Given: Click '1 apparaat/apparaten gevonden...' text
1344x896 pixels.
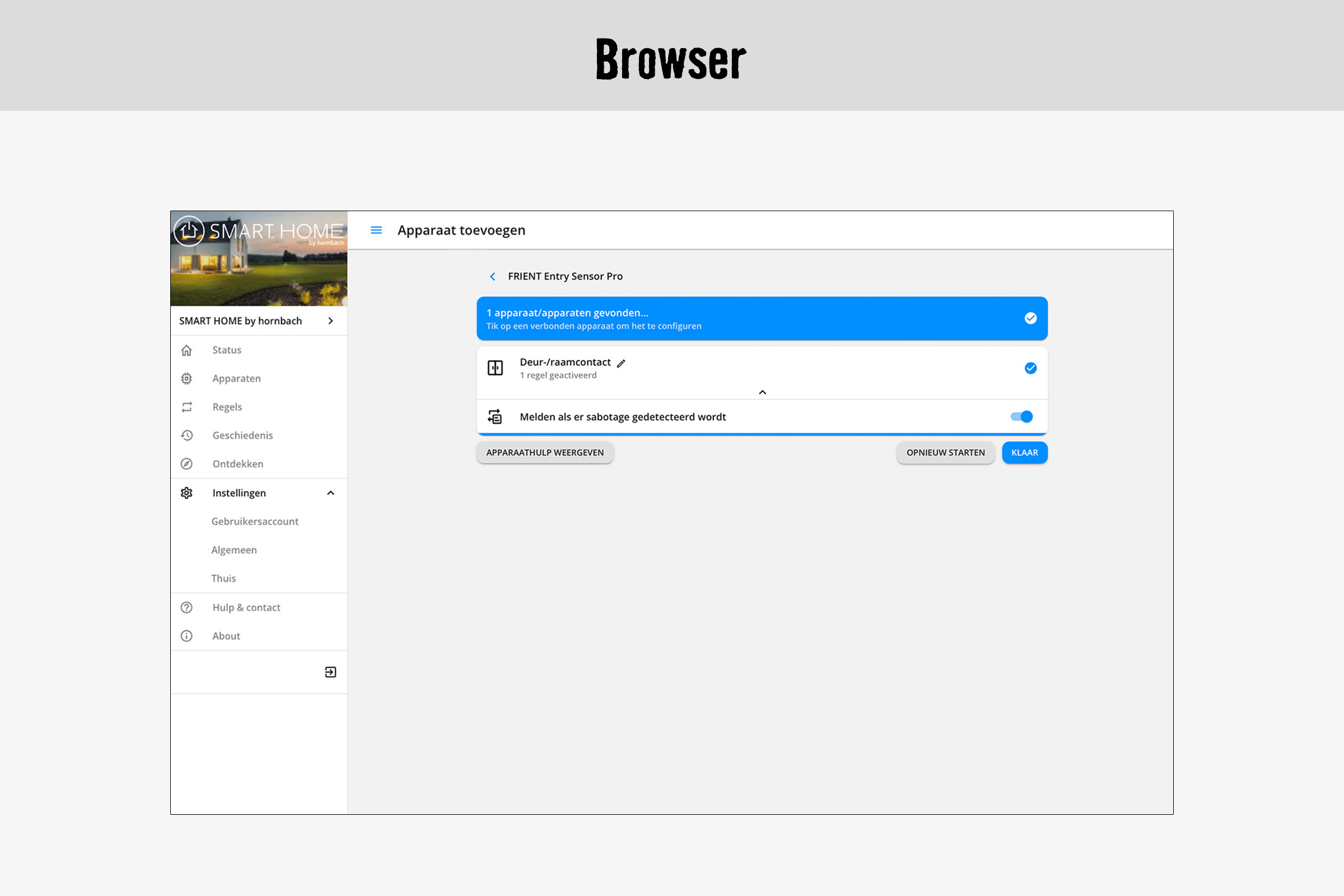Looking at the screenshot, I should click(567, 313).
